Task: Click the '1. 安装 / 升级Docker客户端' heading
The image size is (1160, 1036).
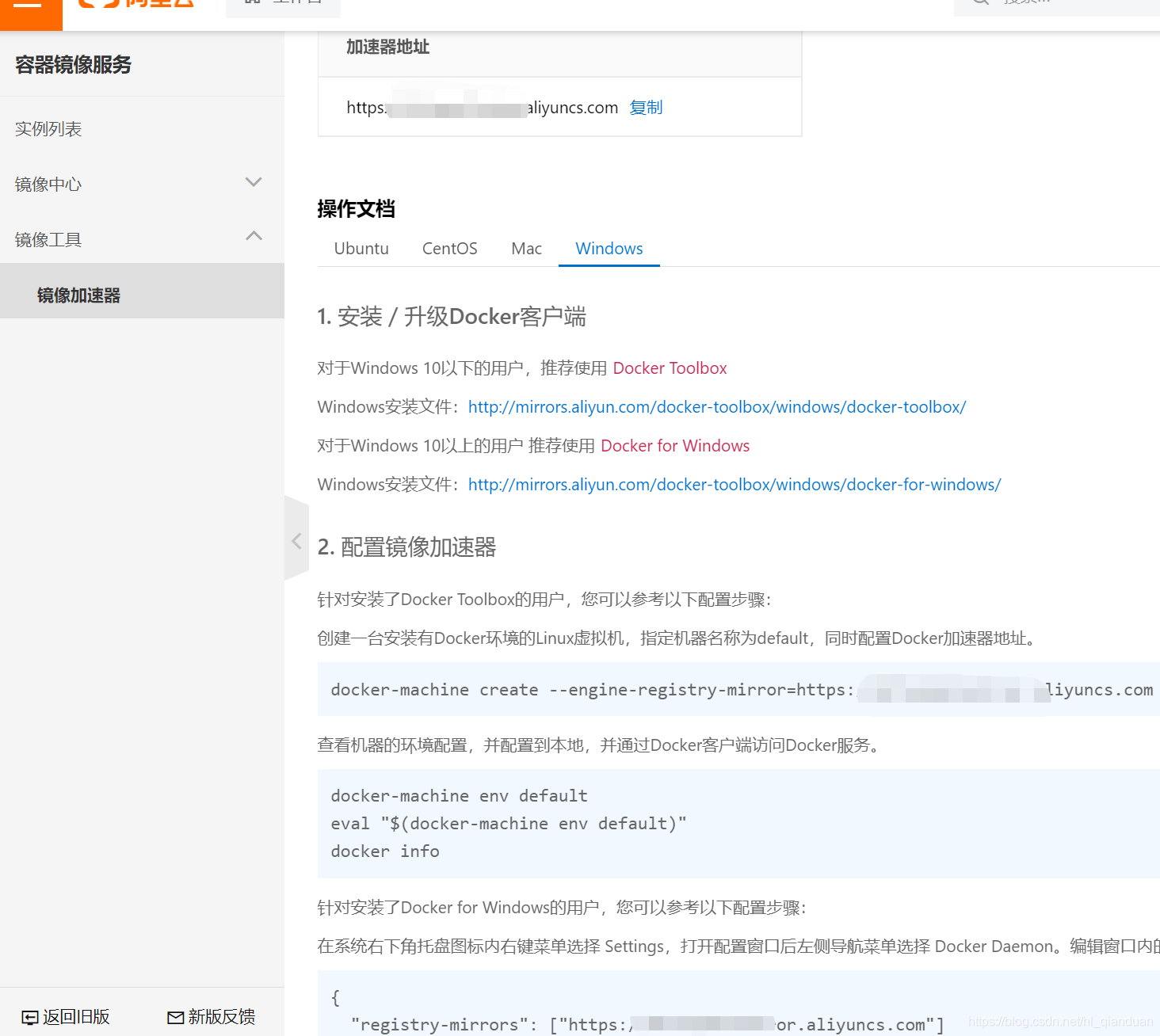Action: point(452,317)
